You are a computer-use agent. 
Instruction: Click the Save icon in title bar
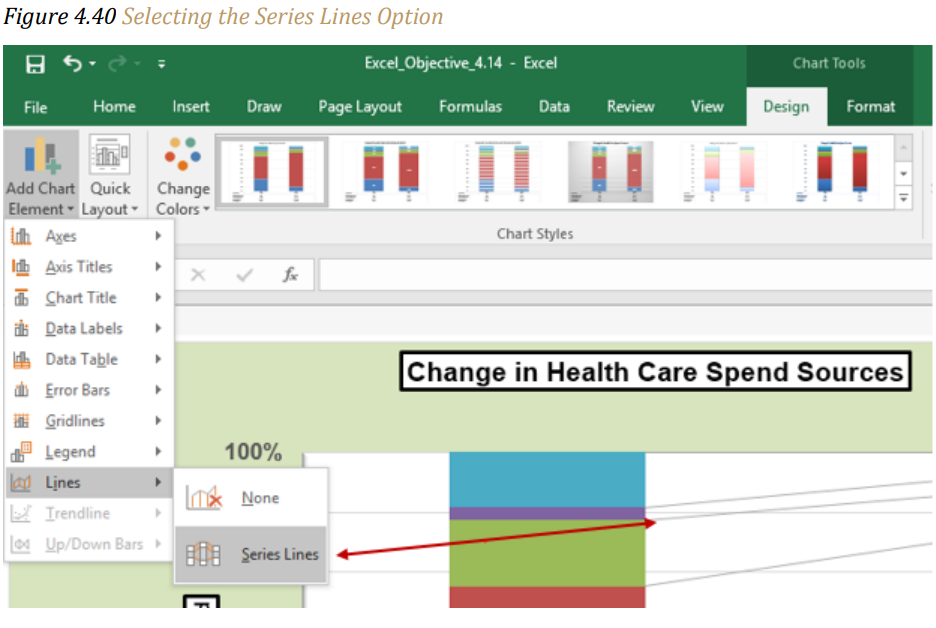35,64
